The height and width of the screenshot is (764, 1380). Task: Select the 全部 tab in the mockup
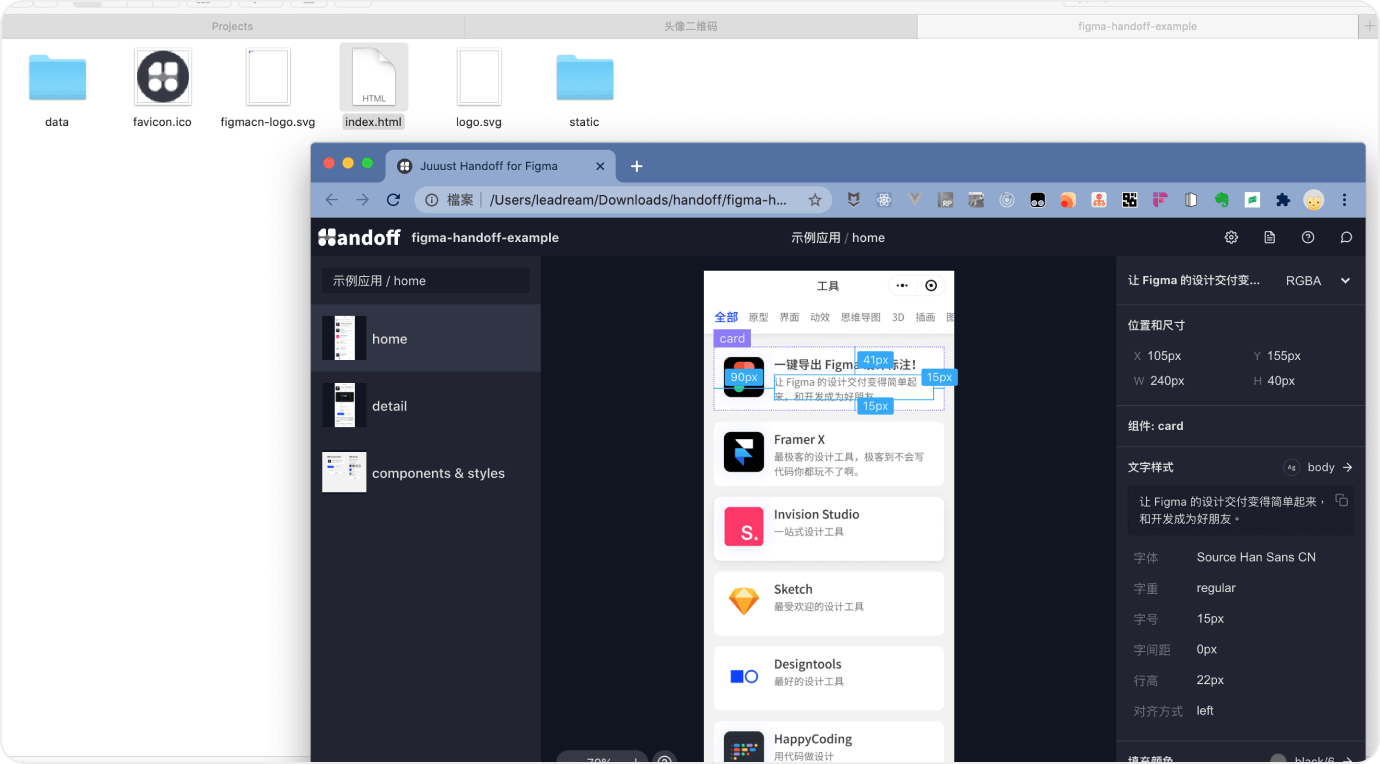pyautogui.click(x=726, y=317)
